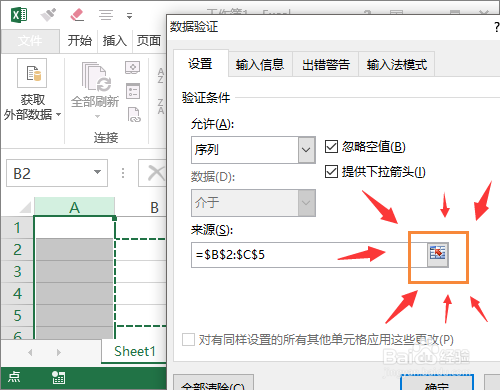
Task: Click the Select All corner triangle
Action: [25, 207]
